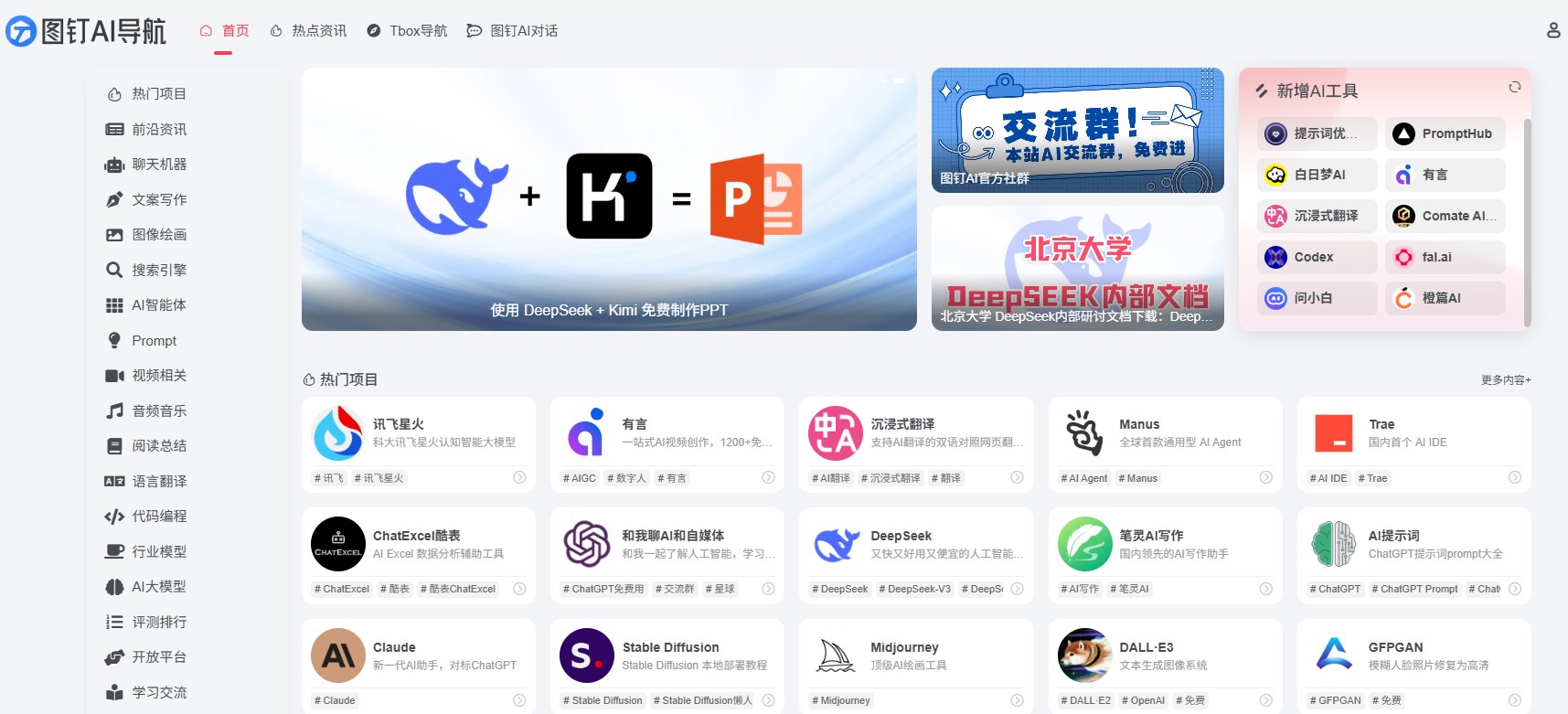
Task: Open details arrow on Manus card
Action: pos(1266,477)
